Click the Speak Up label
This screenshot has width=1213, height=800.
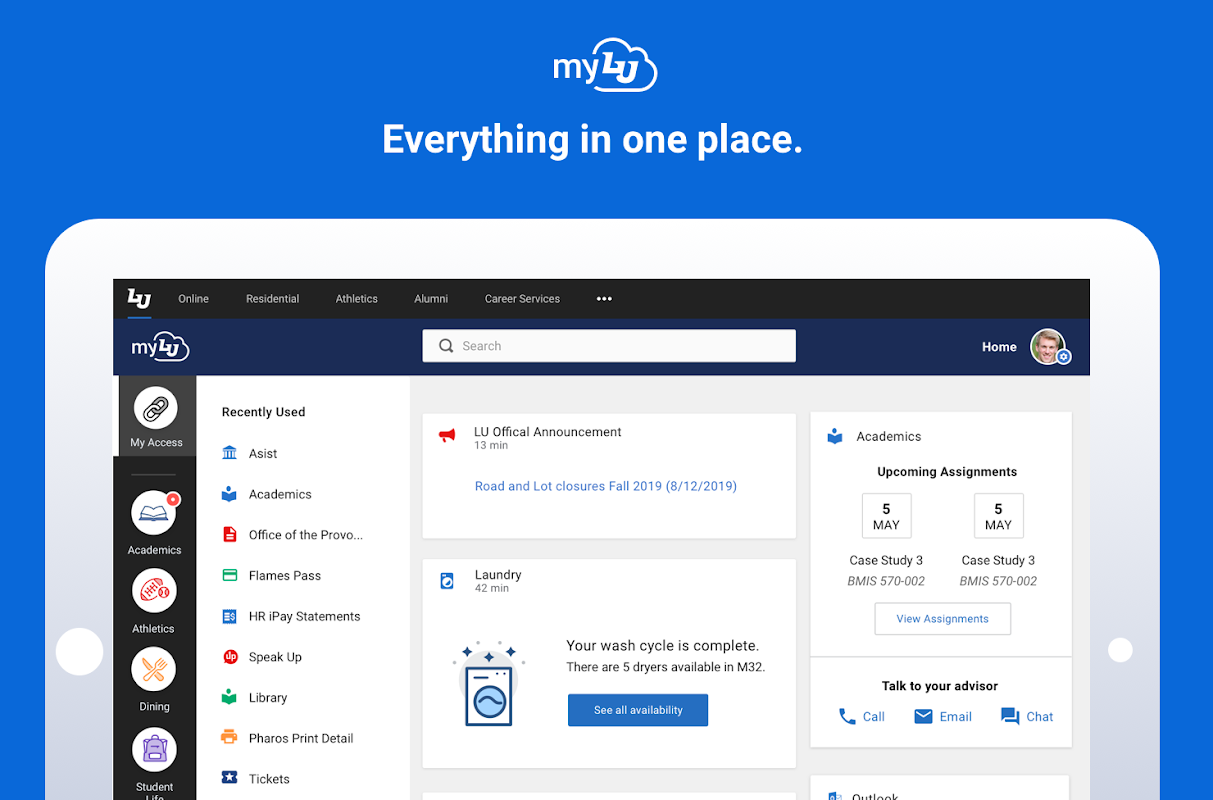pos(275,657)
